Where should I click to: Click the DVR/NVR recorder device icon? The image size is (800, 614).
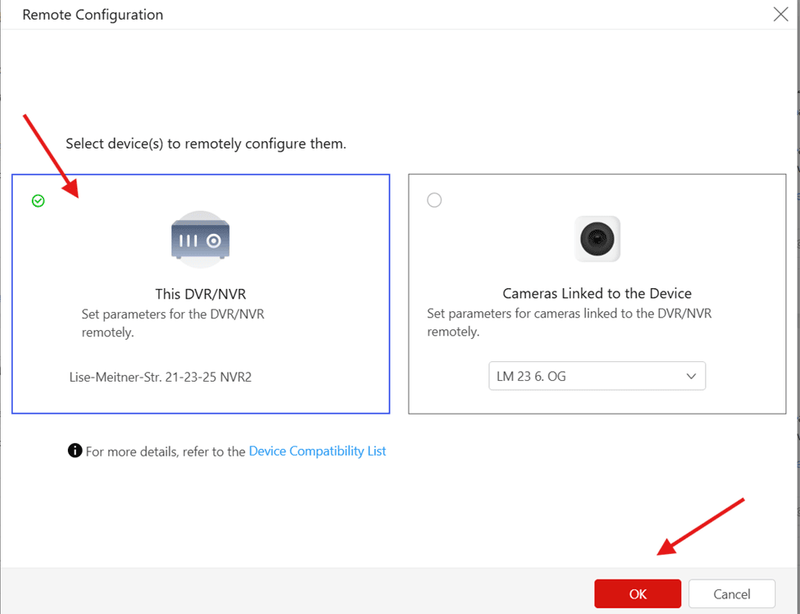(201, 239)
